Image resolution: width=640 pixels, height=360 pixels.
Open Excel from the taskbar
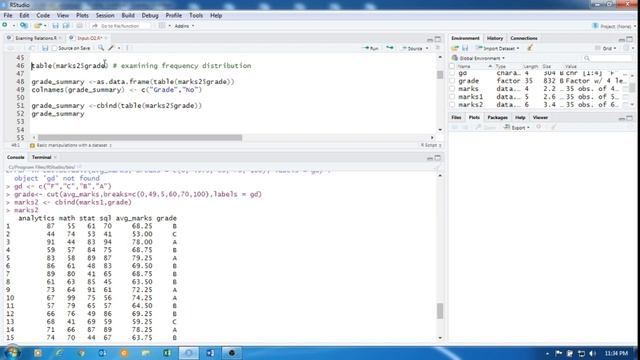coord(167,353)
